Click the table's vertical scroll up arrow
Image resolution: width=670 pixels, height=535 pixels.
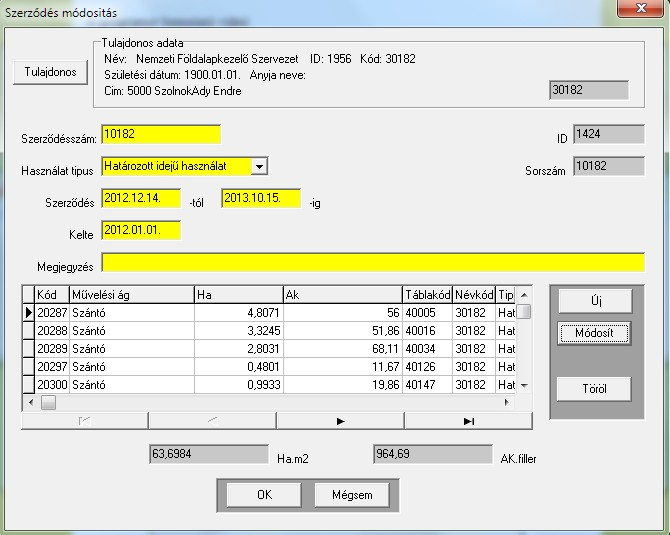pos(524,295)
